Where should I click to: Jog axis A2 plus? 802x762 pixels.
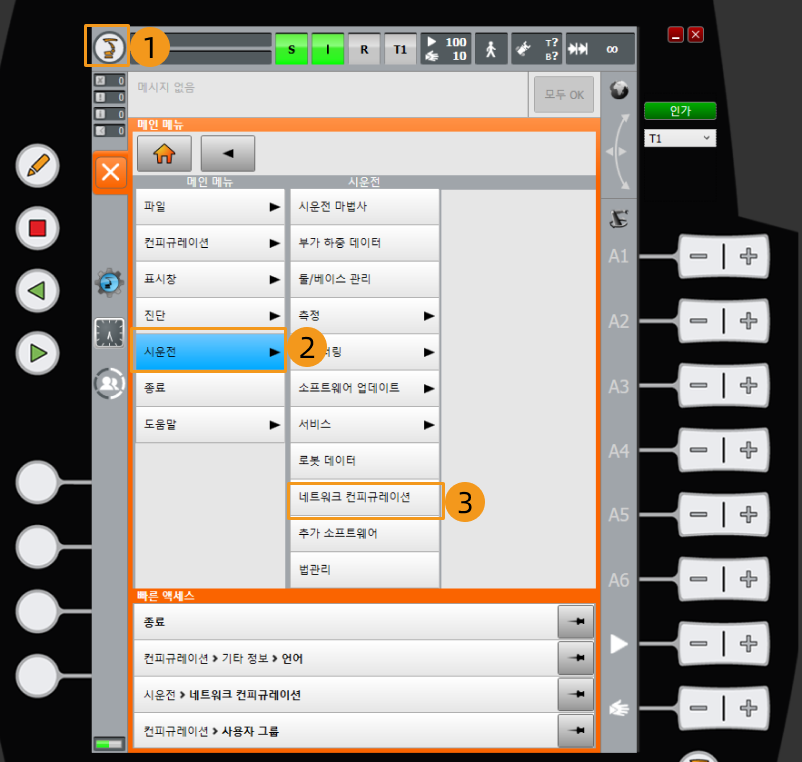(748, 321)
